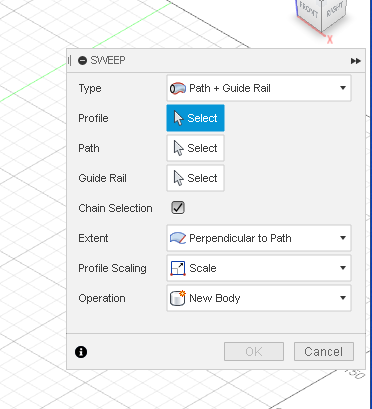Collapse the SWEEP dialog with minus icon

(x=82, y=61)
